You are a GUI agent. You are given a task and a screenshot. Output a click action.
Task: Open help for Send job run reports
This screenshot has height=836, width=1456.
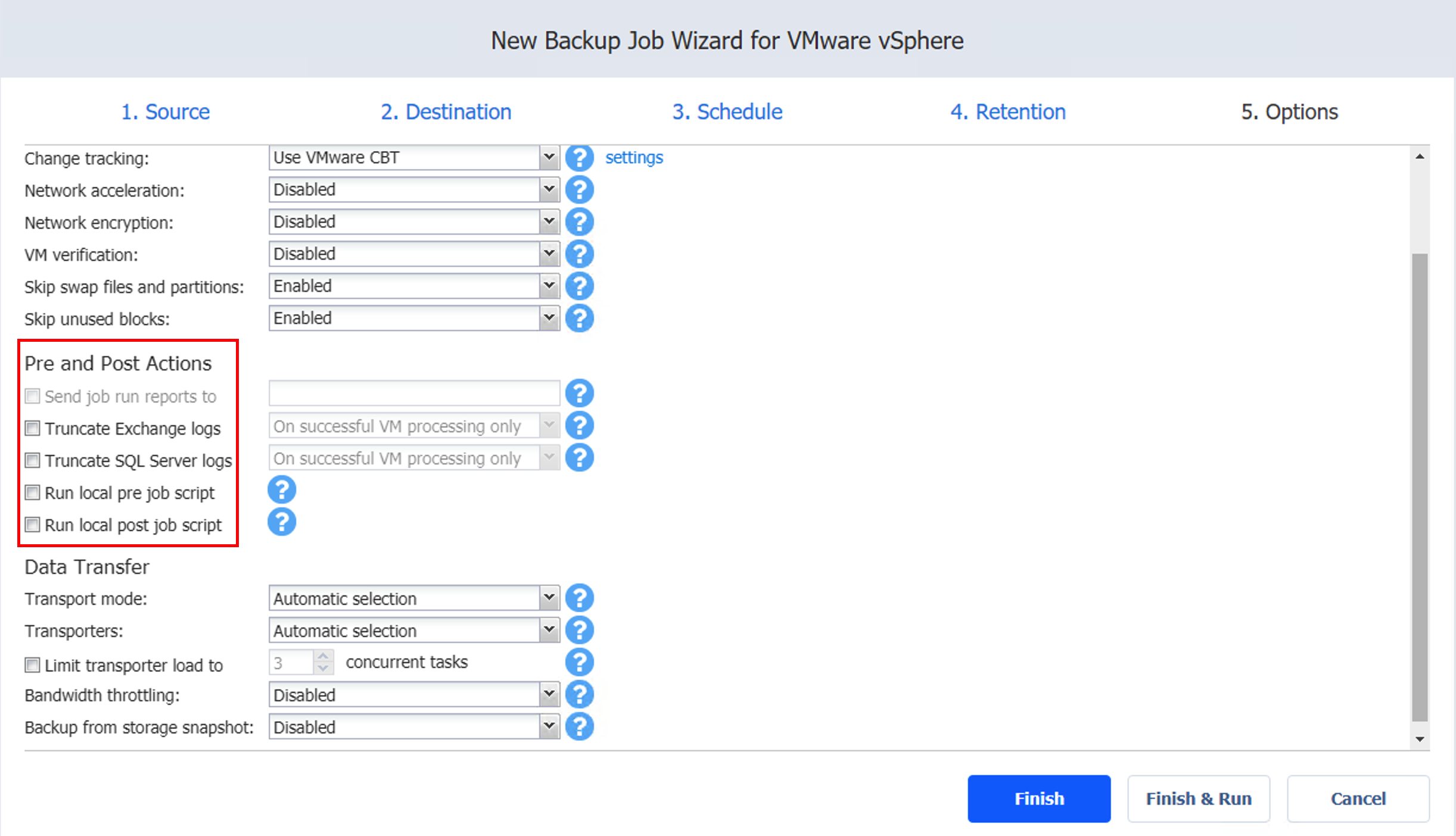579,394
